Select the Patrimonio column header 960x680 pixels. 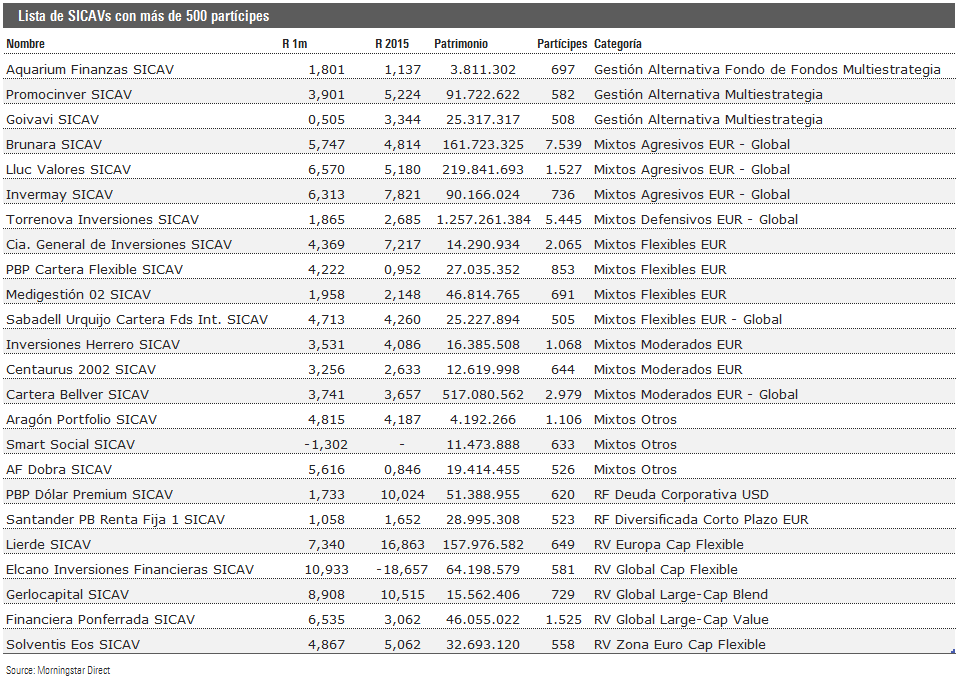click(x=461, y=44)
